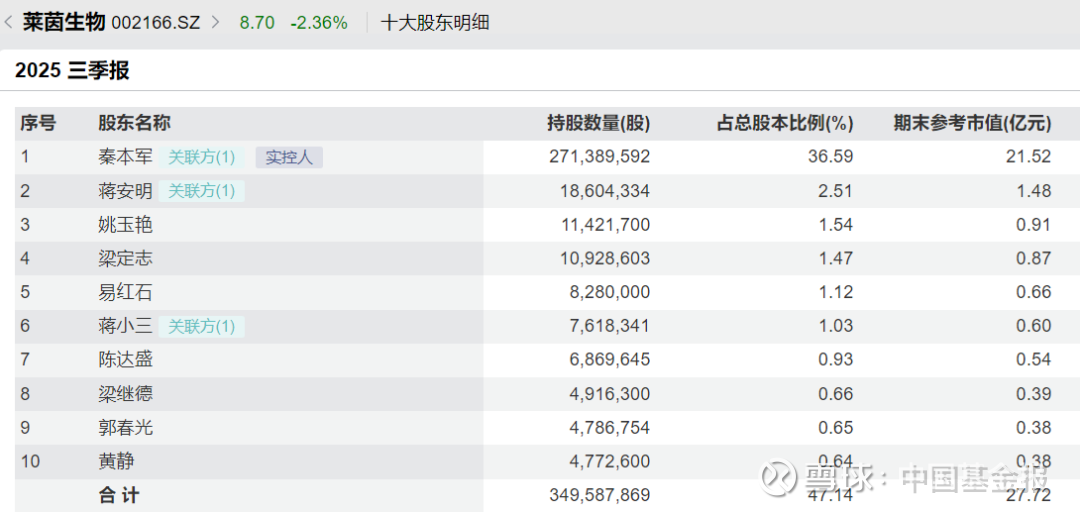Click the back chevron before 莱茵生物
This screenshot has width=1080, height=512.
9,22
